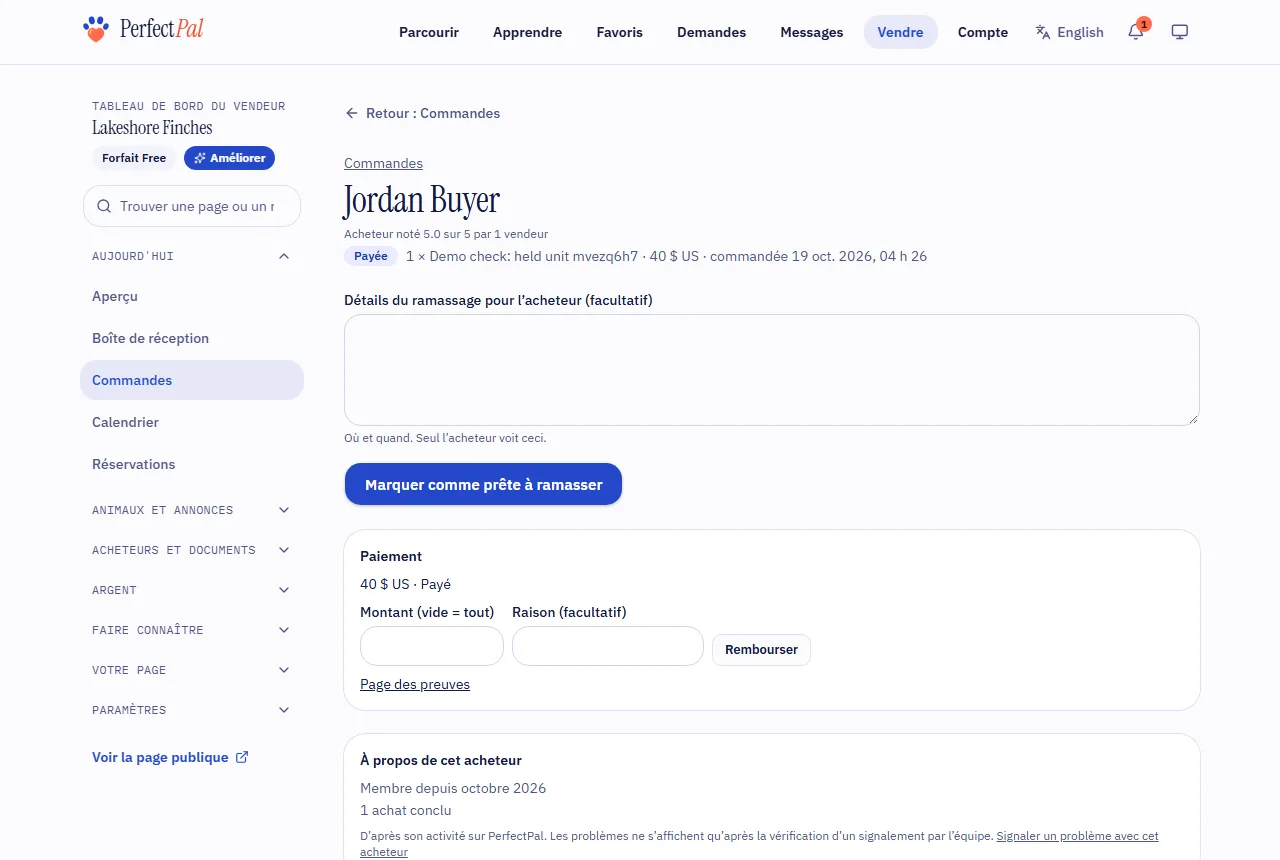Open the Page des preuves link
This screenshot has height=860, width=1280.
pos(415,684)
